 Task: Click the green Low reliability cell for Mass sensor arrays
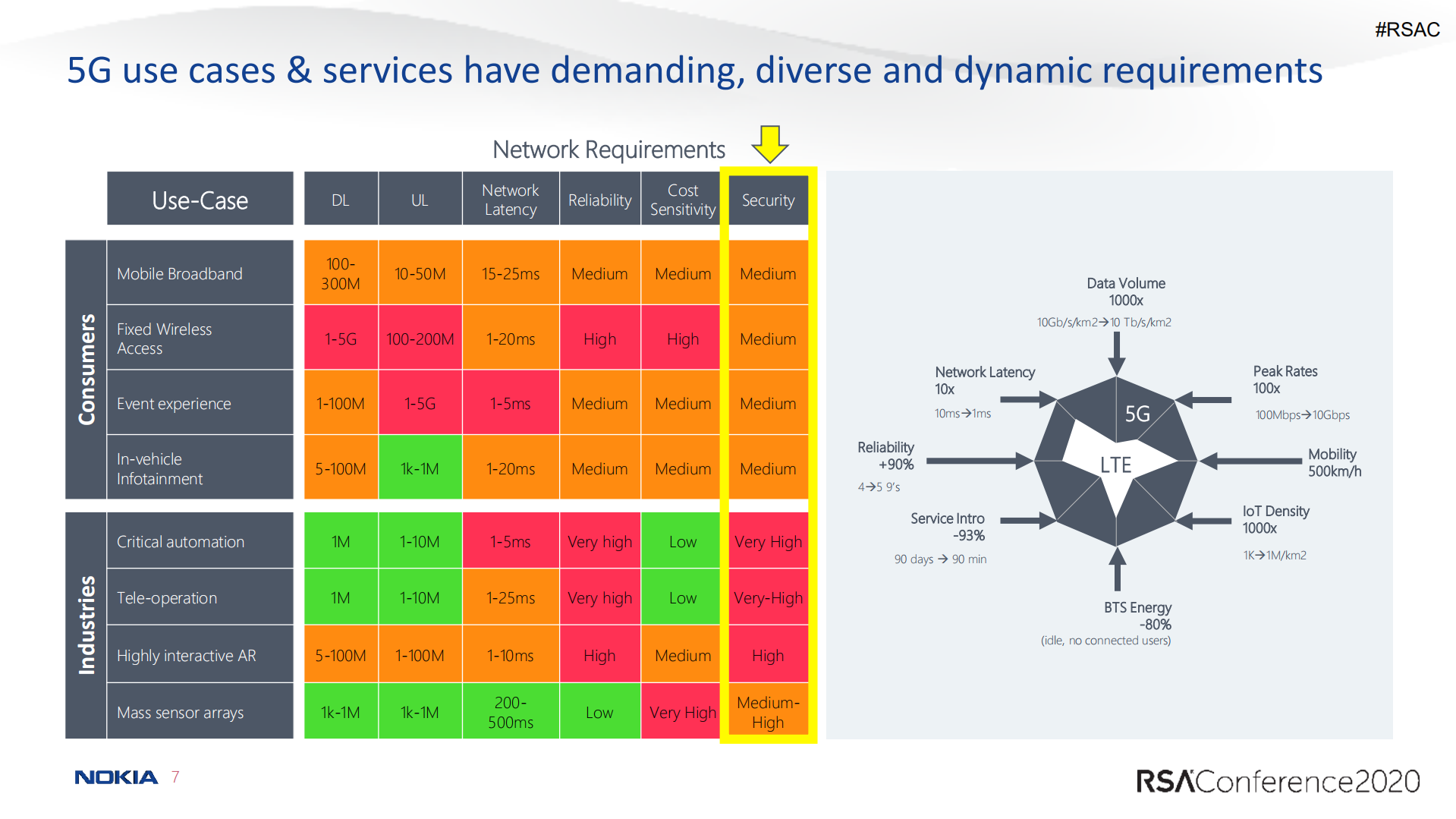click(x=599, y=712)
